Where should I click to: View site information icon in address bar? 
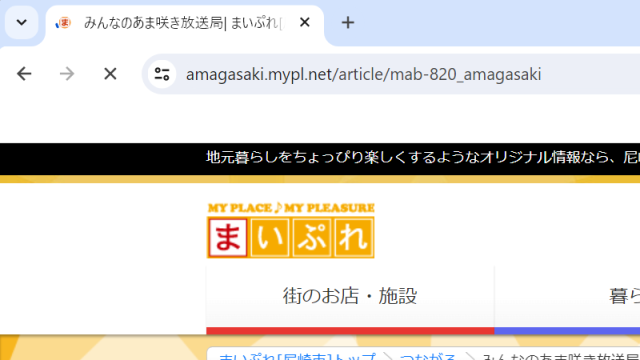point(162,74)
